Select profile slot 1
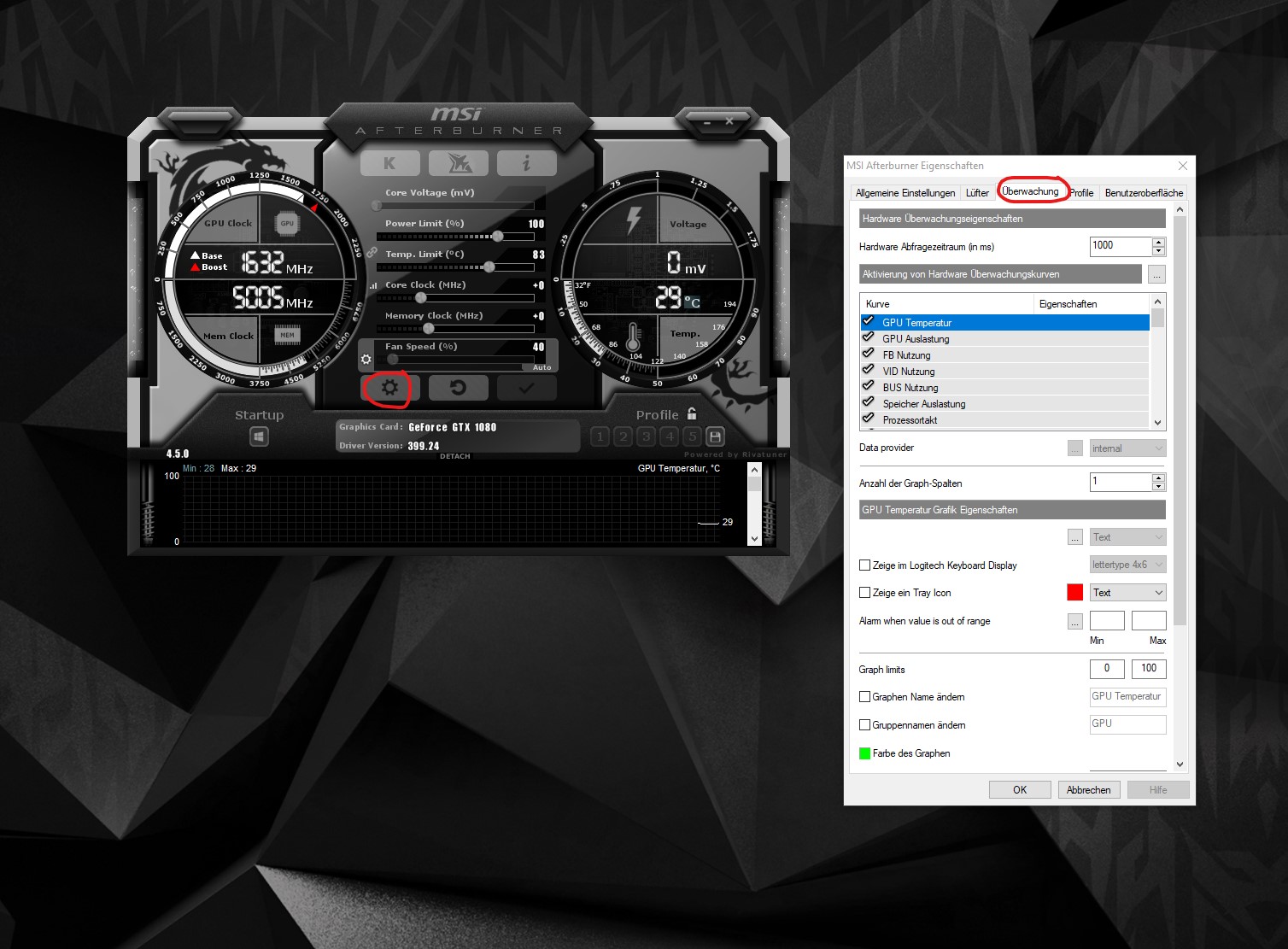Viewport: 1288px width, 949px height. coord(600,436)
